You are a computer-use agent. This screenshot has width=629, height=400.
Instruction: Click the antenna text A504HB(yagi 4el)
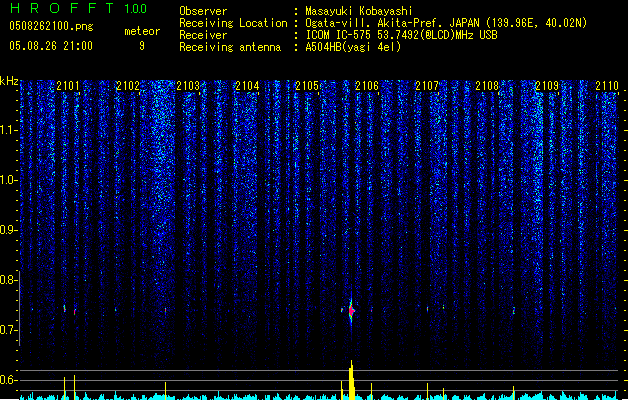(x=353, y=47)
